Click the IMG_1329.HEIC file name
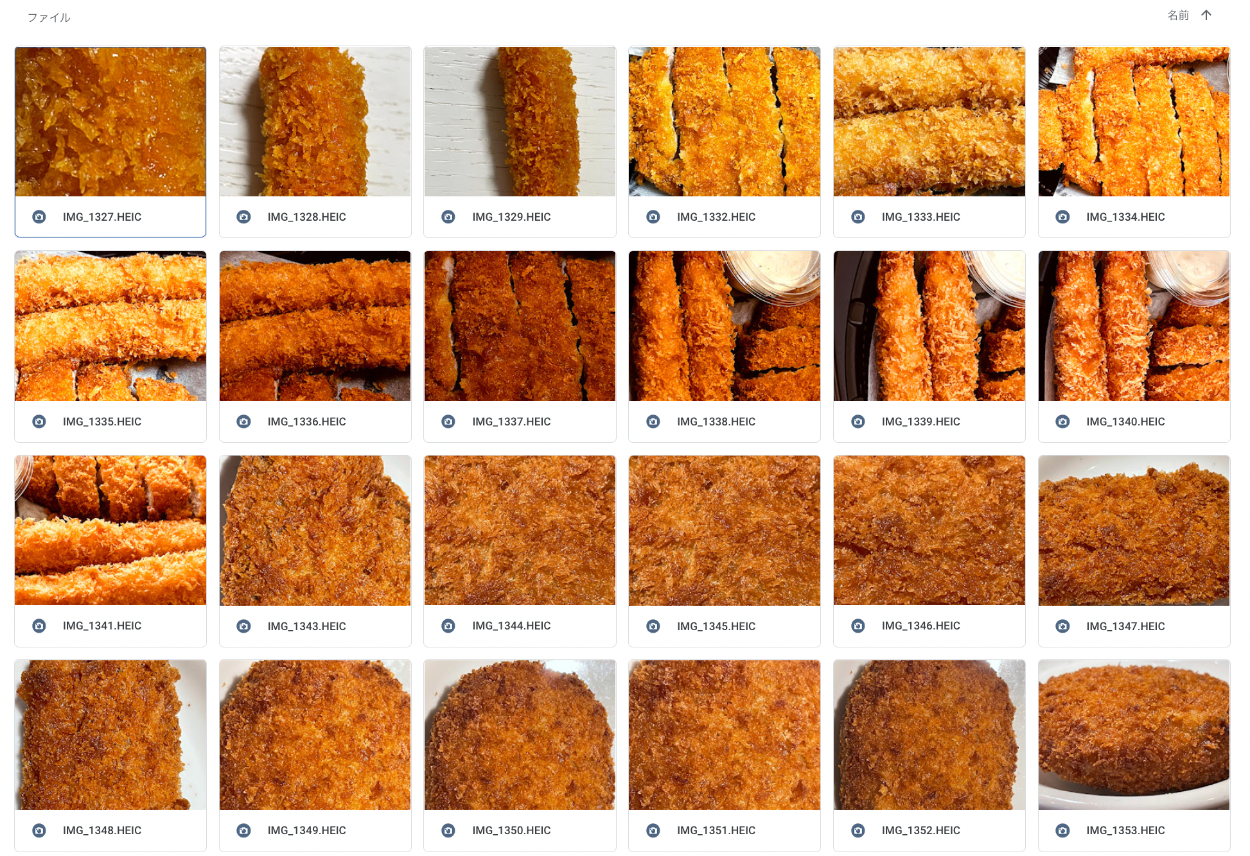The height and width of the screenshot is (856, 1250). pyautogui.click(x=511, y=217)
